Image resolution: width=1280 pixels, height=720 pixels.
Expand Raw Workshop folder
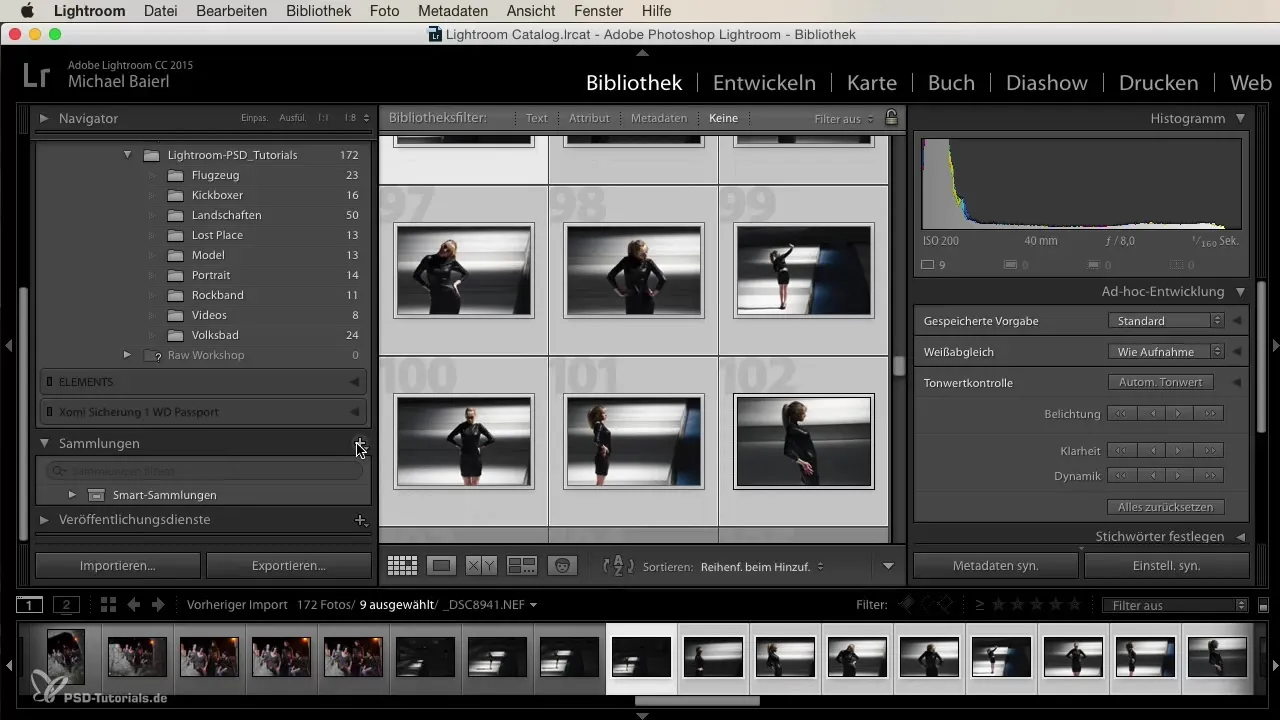127,355
